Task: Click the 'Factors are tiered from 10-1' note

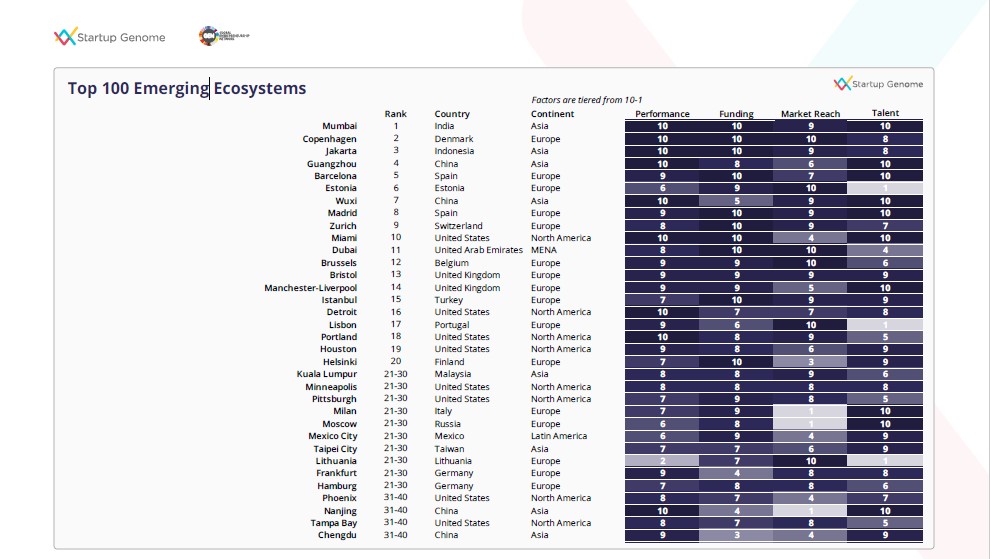Action: (x=587, y=100)
